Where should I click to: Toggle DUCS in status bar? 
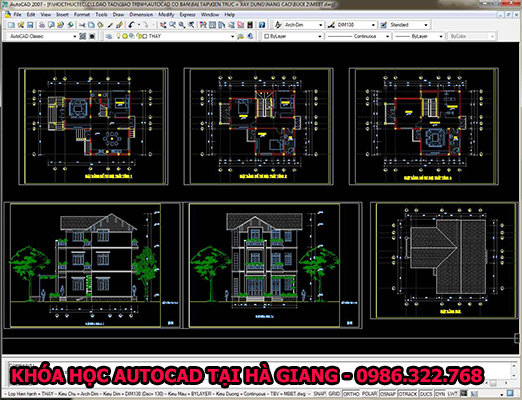[x=426, y=394]
